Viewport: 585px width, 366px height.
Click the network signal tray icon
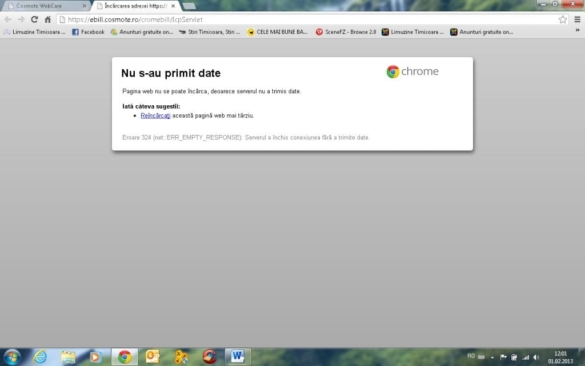click(x=525, y=357)
